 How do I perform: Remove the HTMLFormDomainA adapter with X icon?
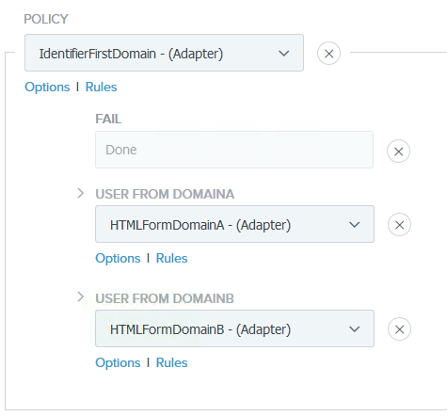coord(399,225)
